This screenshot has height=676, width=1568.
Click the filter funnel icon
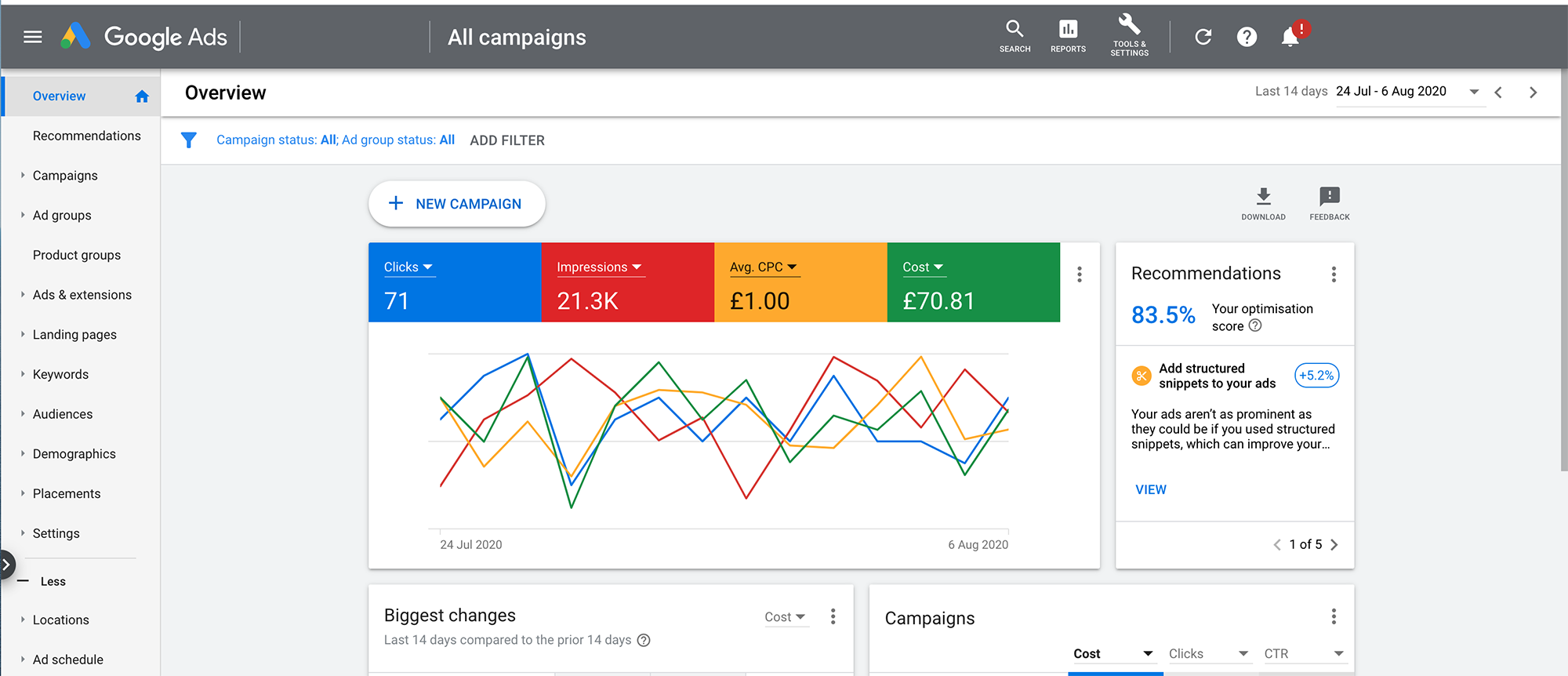click(x=189, y=140)
